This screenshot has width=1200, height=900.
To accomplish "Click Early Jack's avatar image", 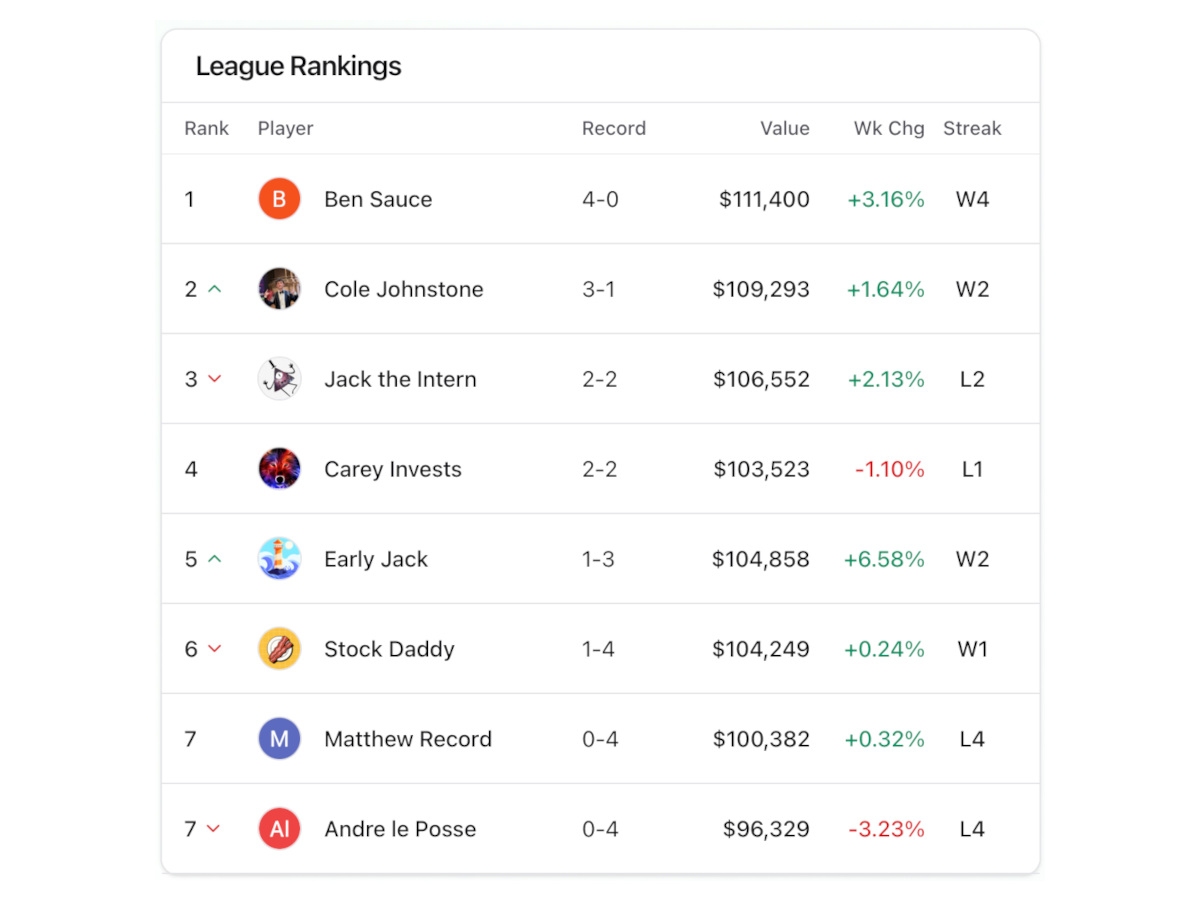I will tap(279, 558).
